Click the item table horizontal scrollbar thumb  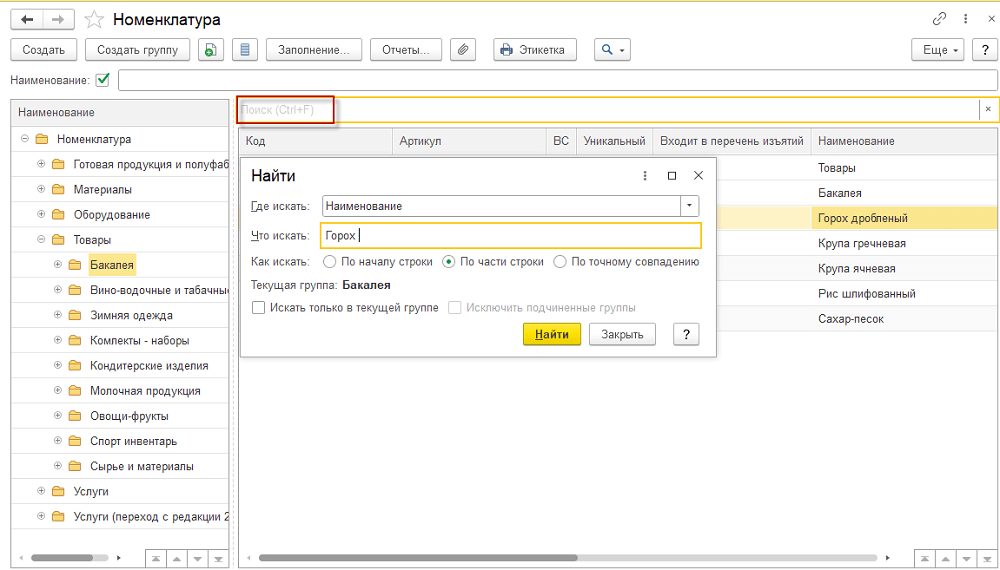pos(418,558)
